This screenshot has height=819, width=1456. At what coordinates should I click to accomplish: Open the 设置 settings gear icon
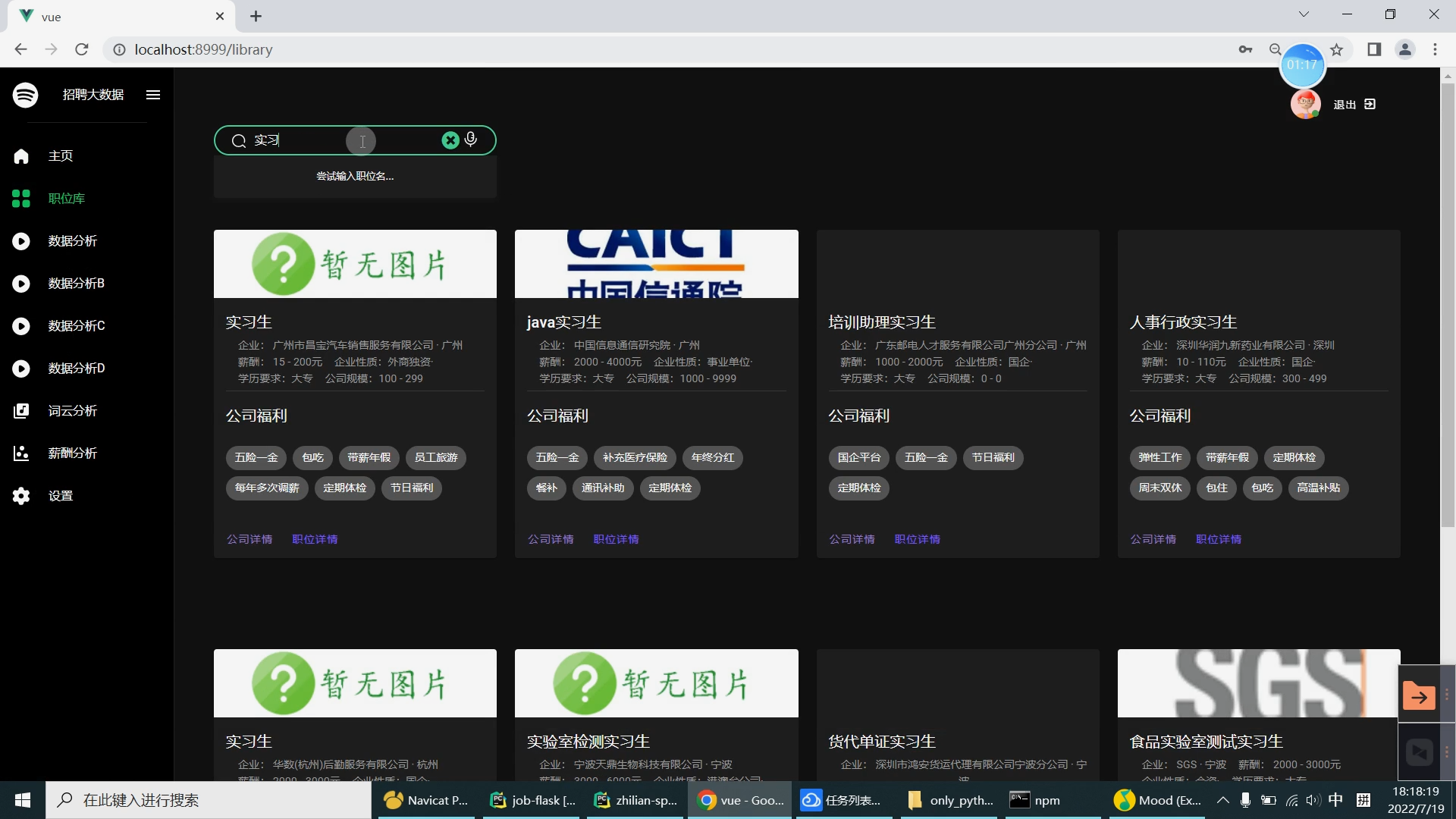[21, 495]
